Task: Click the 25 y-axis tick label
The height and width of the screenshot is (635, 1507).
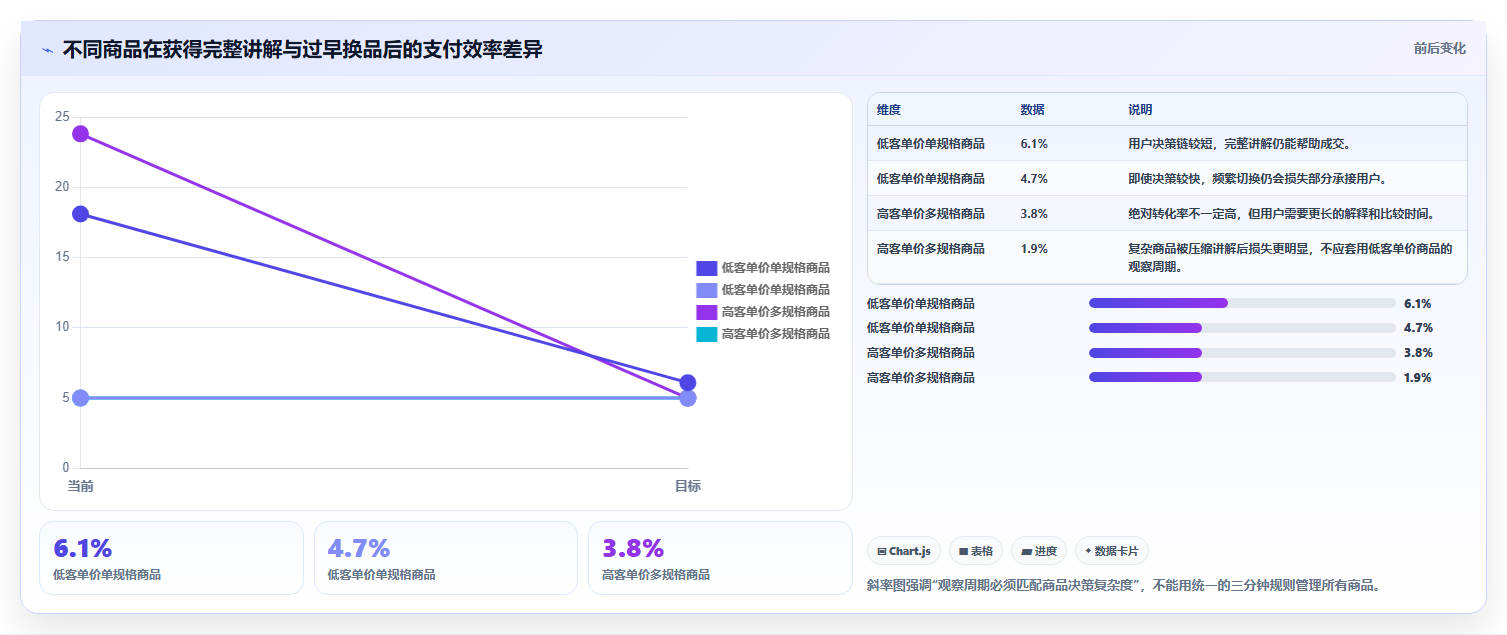Action: tap(62, 117)
